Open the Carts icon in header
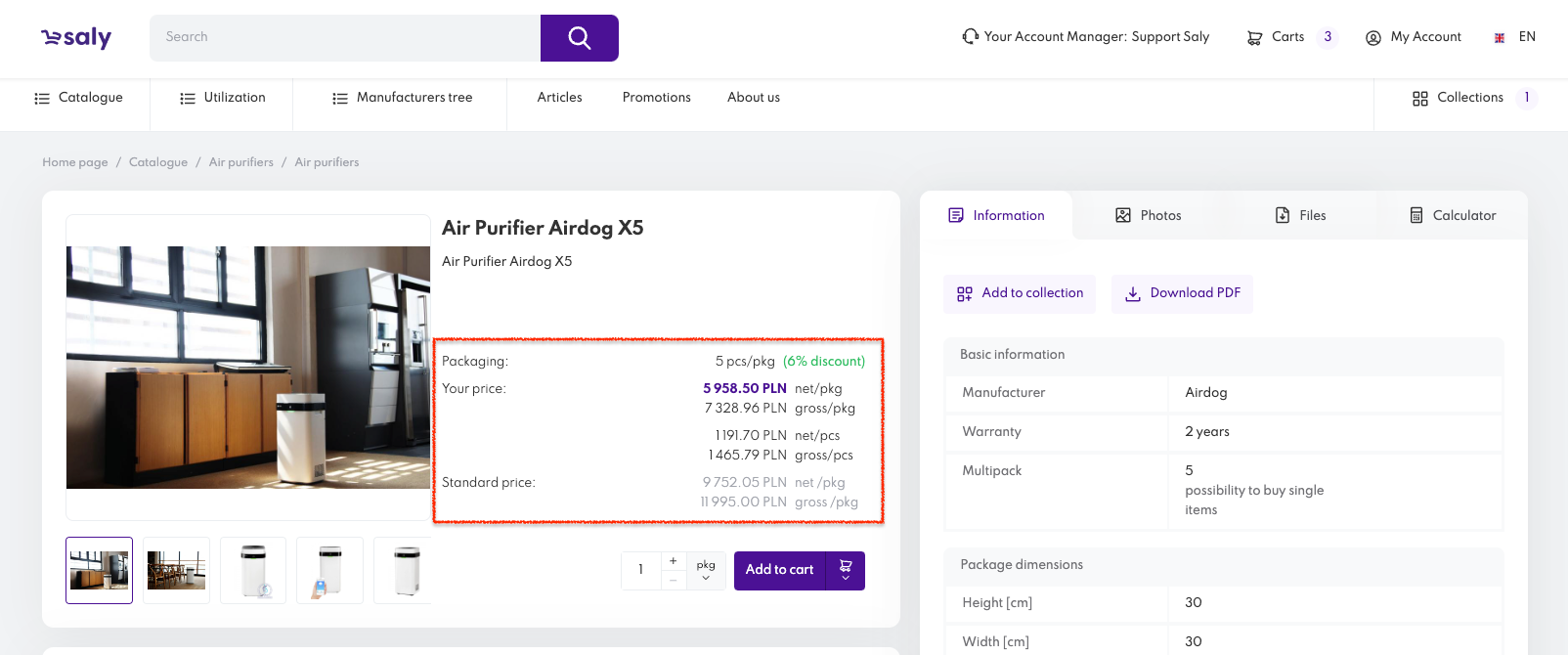The image size is (1568, 655). click(x=1254, y=38)
